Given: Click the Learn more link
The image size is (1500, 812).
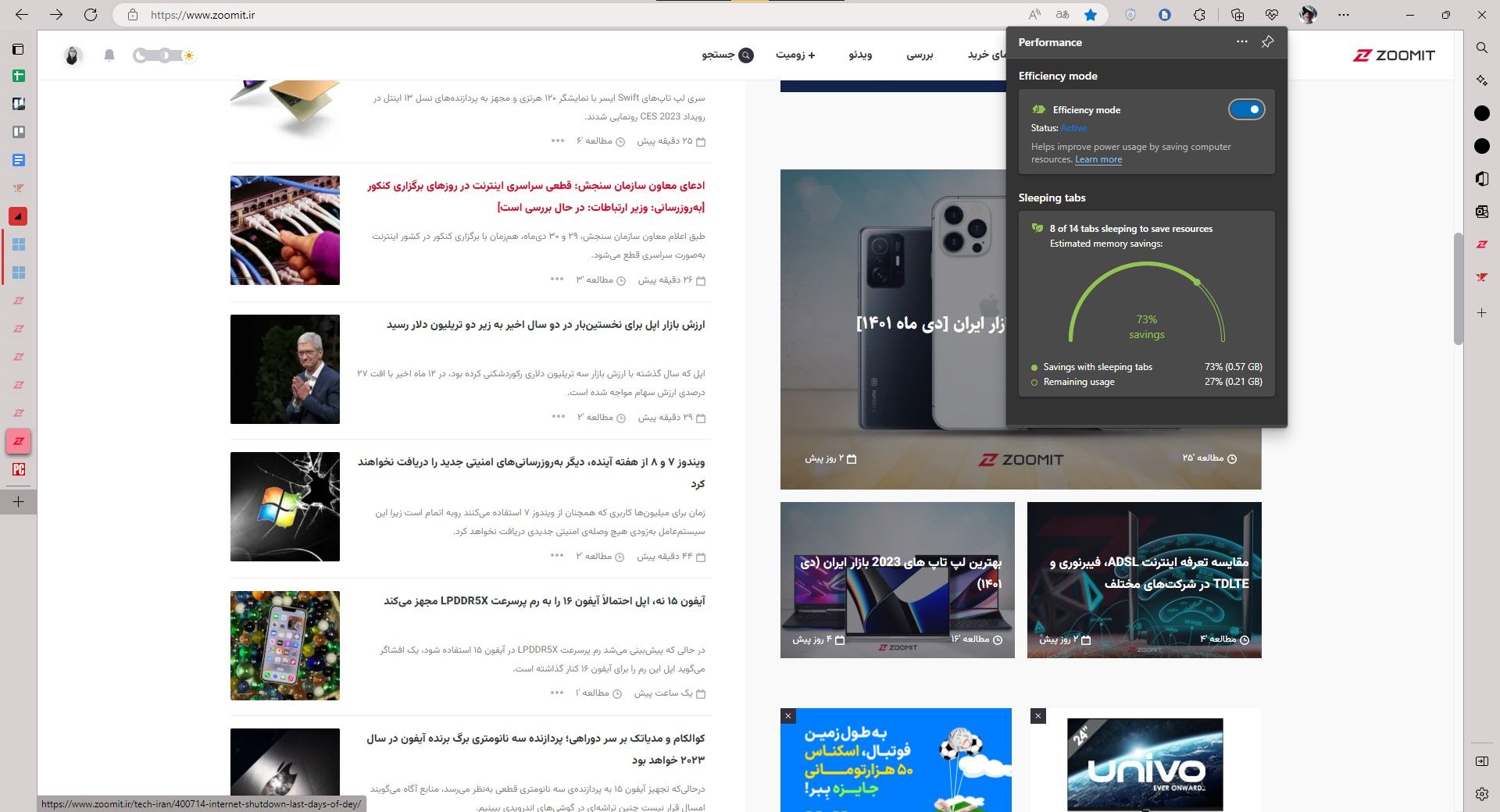Looking at the screenshot, I should click(x=1098, y=159).
